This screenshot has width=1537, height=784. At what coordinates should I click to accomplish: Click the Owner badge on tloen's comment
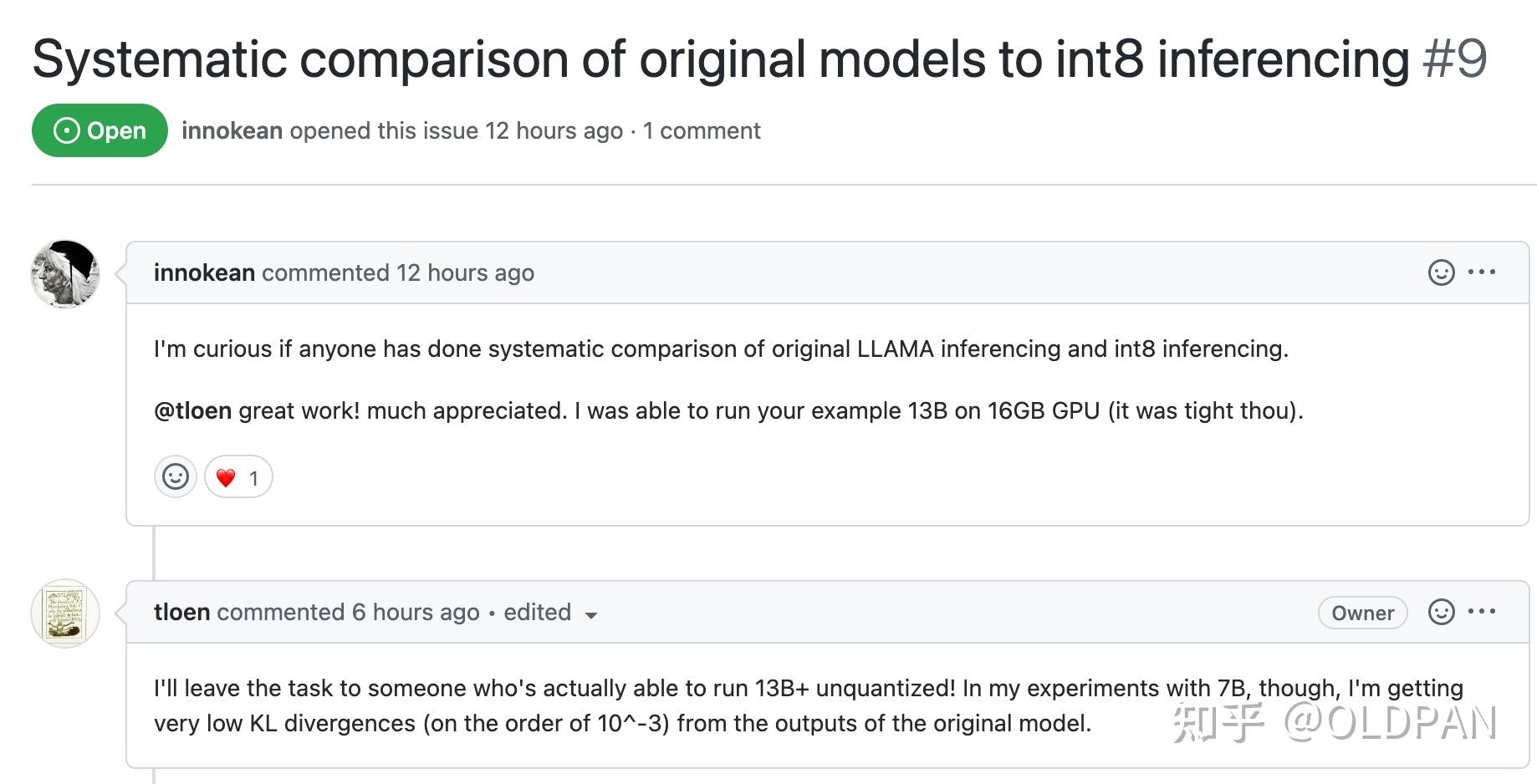[x=1362, y=613]
